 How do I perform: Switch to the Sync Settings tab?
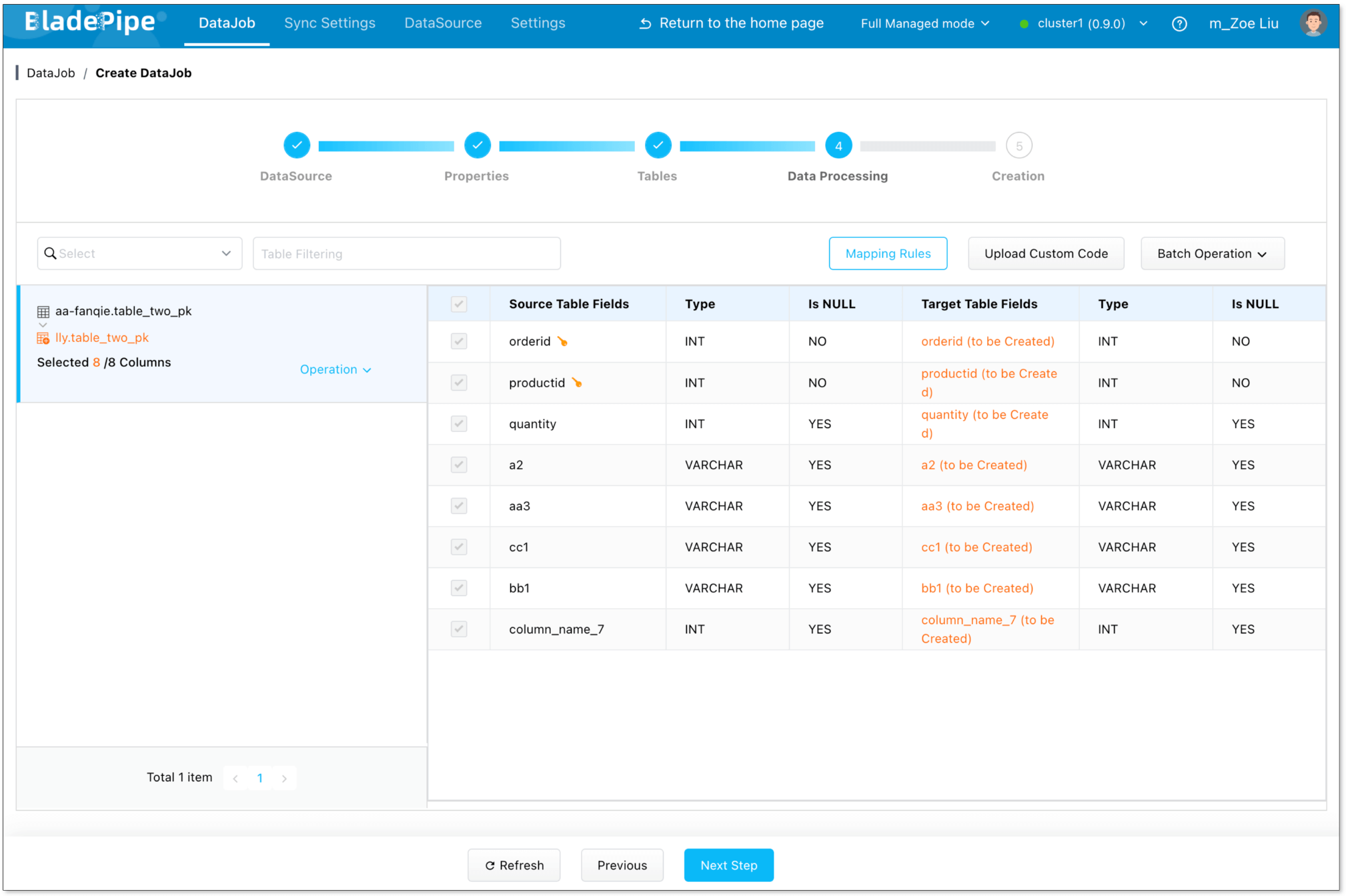[x=329, y=23]
